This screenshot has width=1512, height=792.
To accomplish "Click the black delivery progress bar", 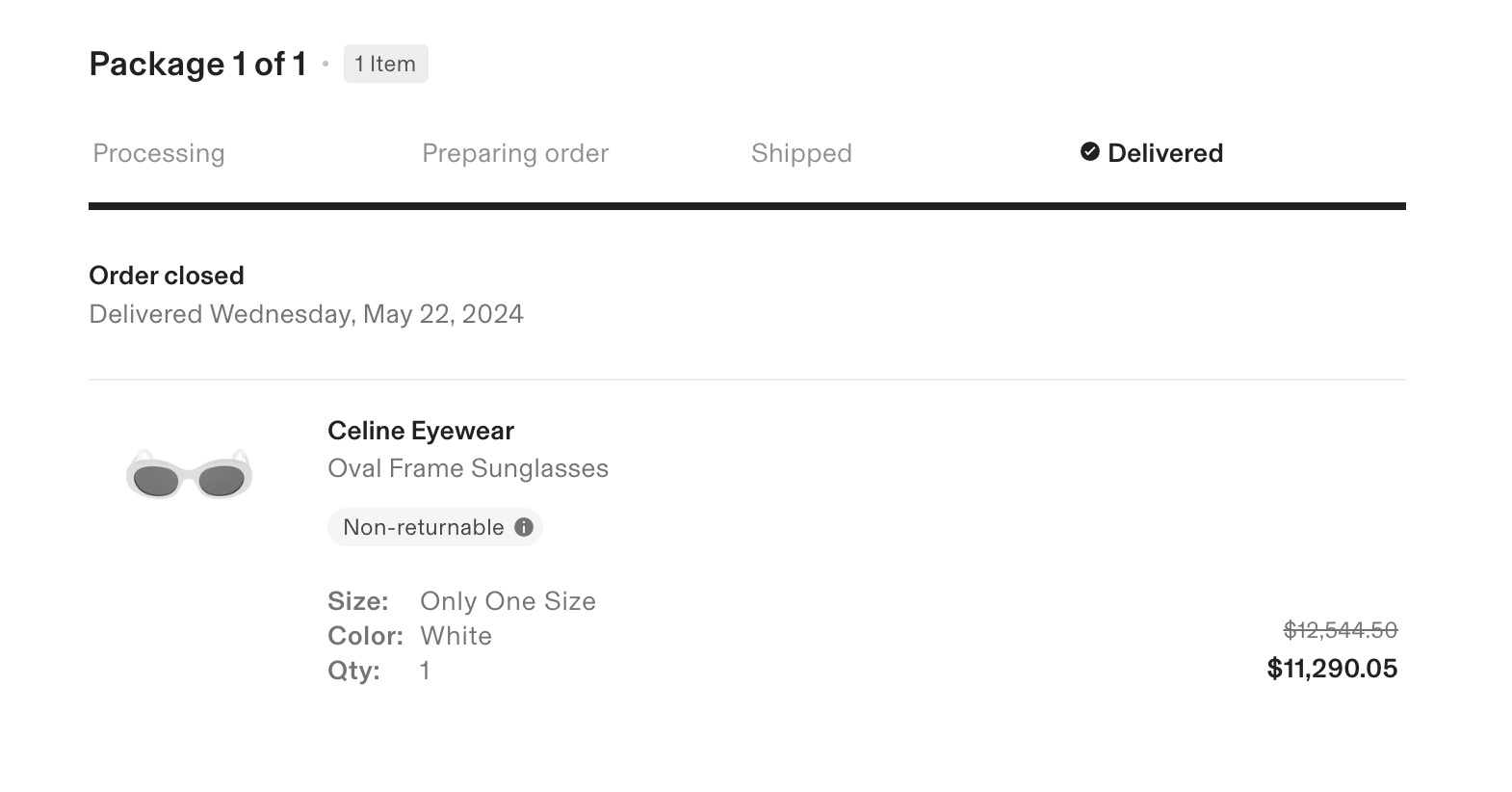I will pyautogui.click(x=747, y=206).
